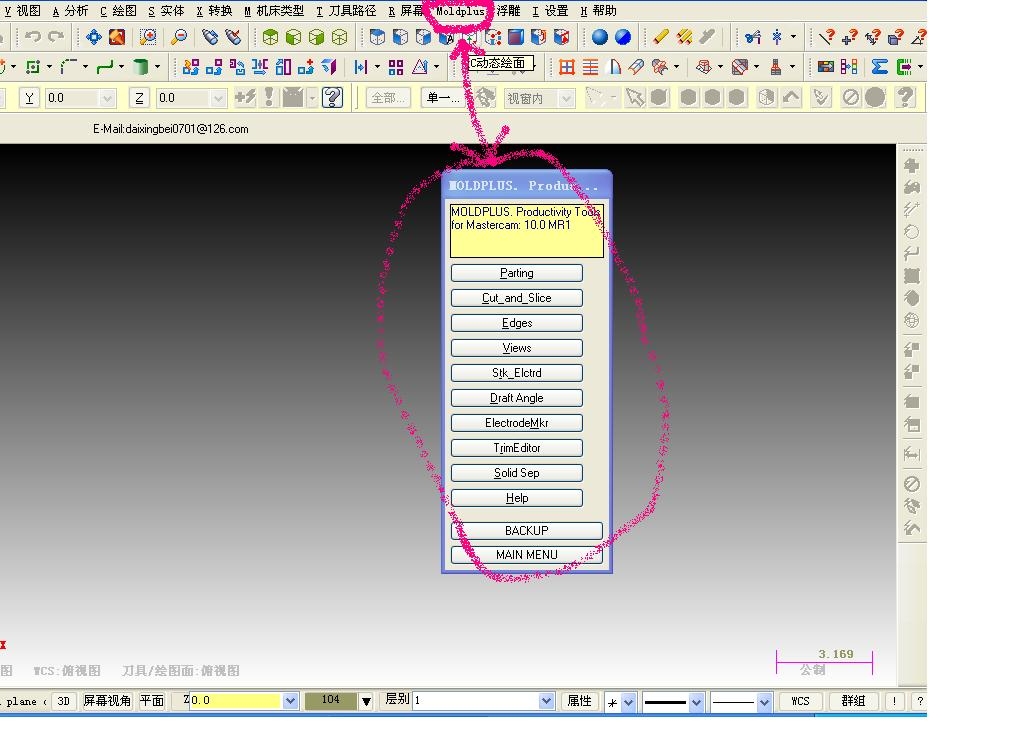
Task: Click the blue Sigma icon
Action: click(880, 67)
